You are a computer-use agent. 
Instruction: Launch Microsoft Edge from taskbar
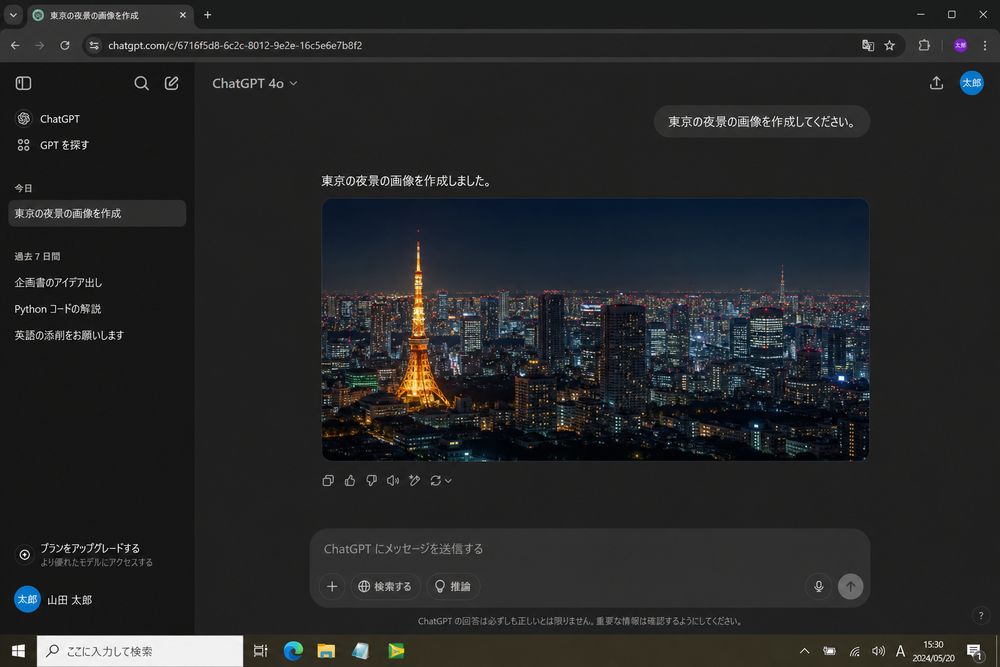(x=293, y=651)
